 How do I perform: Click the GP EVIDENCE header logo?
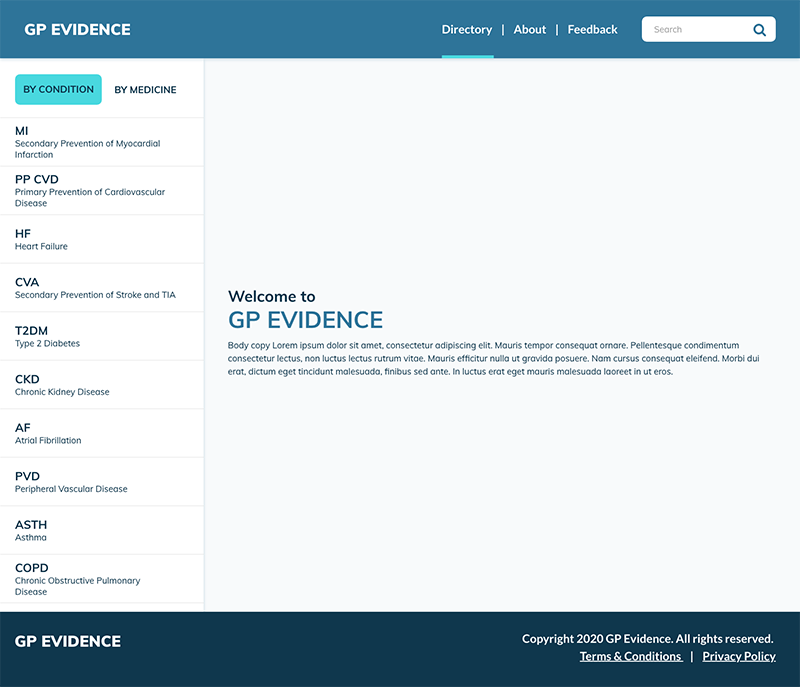(x=78, y=30)
